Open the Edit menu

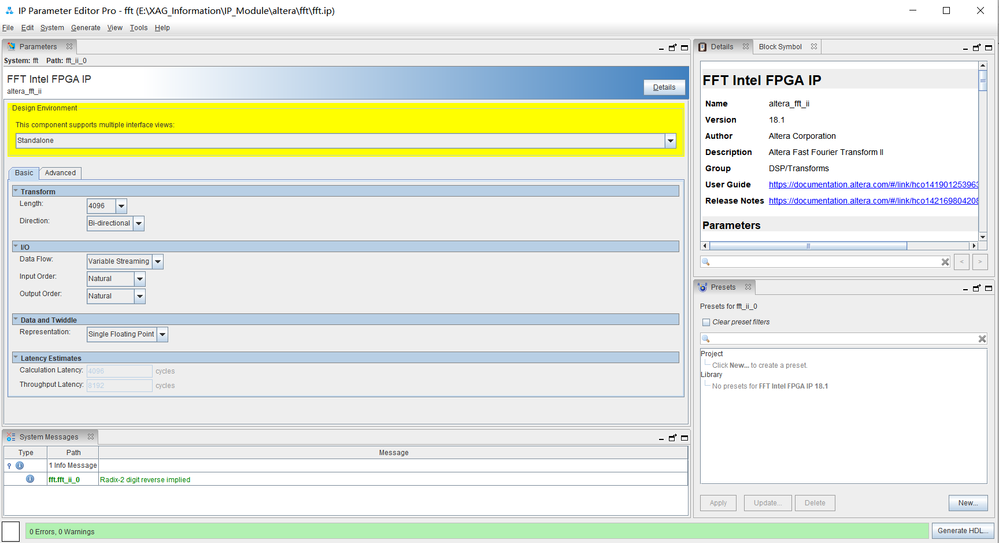[x=27, y=28]
